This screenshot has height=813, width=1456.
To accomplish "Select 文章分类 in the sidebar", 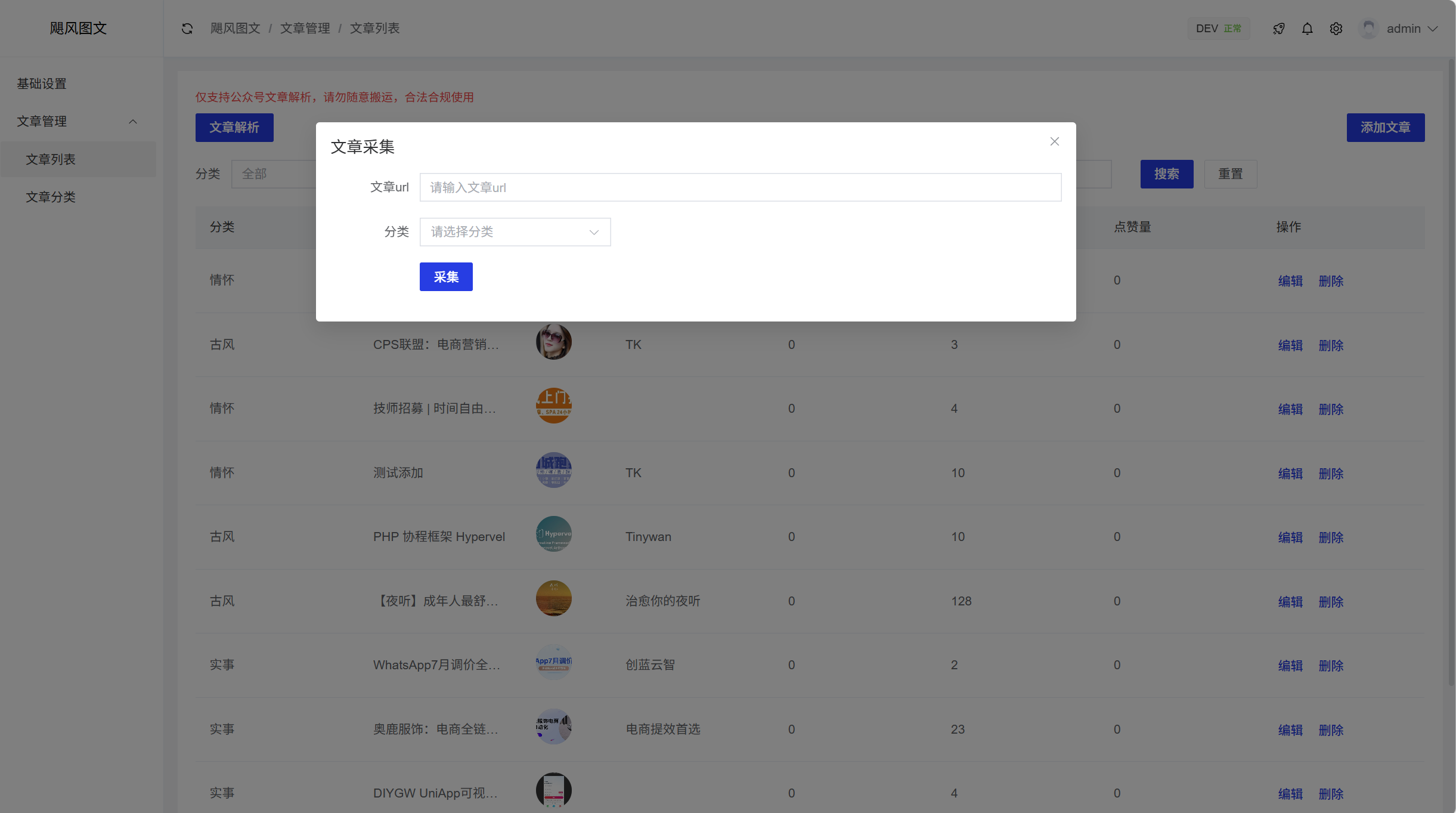I will tap(51, 197).
